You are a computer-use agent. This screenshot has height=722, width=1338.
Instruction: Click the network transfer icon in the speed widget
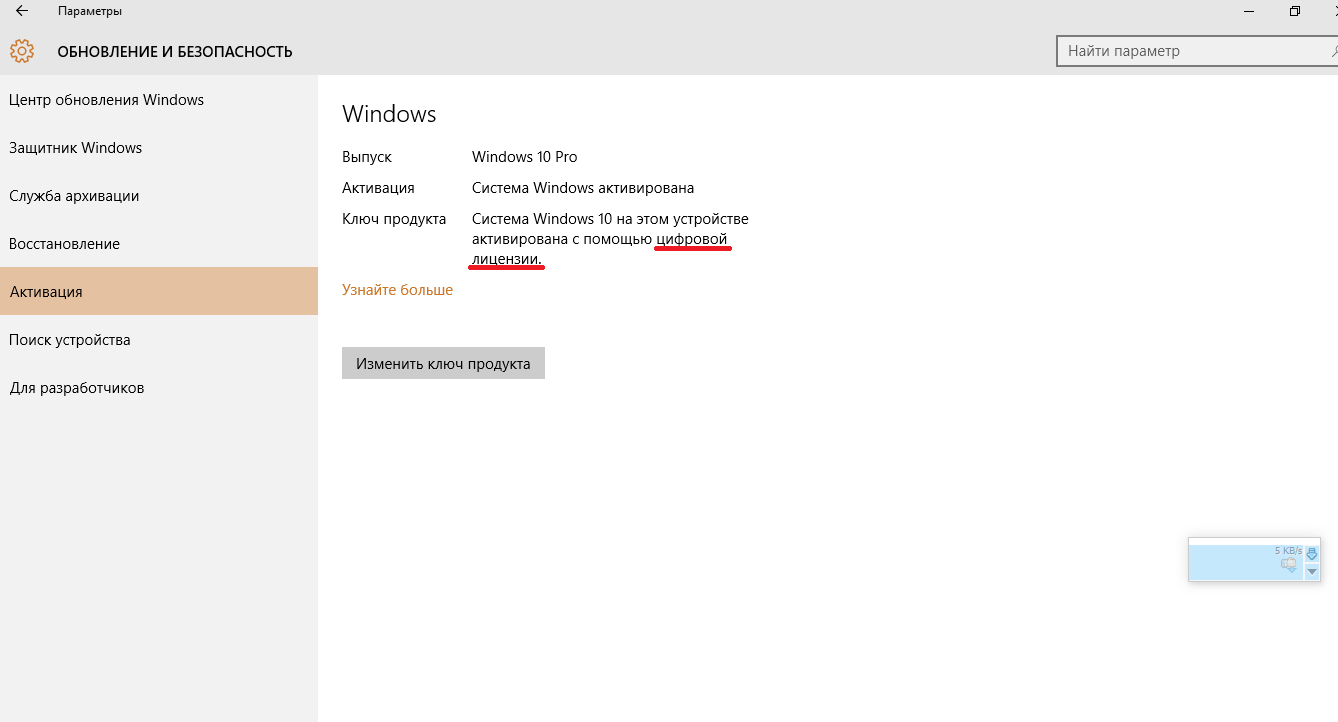(1288, 566)
